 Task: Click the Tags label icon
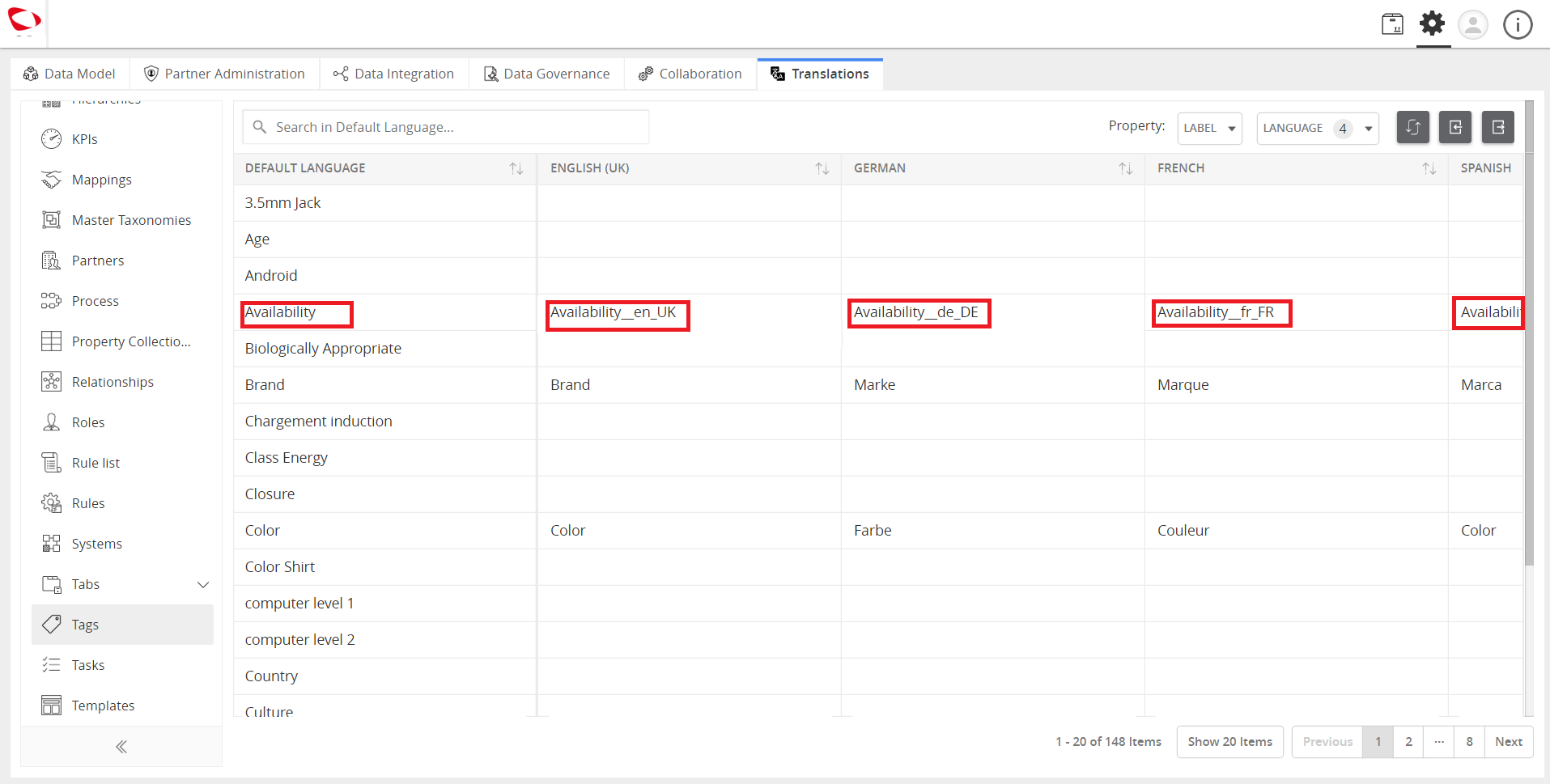51,625
